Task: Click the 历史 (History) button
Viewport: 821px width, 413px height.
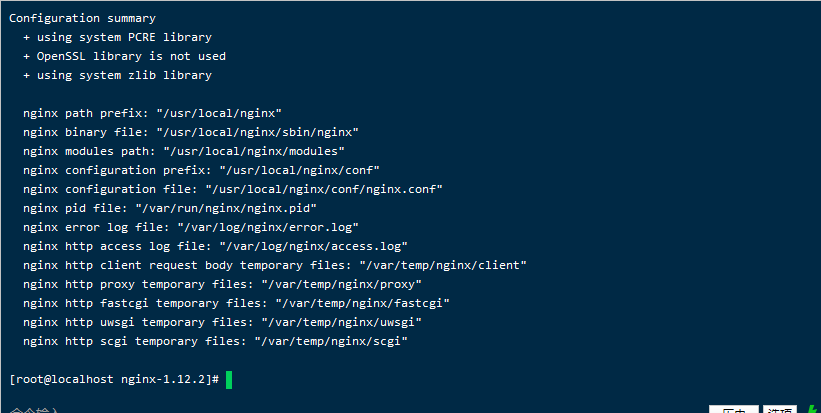Action: pyautogui.click(x=732, y=410)
